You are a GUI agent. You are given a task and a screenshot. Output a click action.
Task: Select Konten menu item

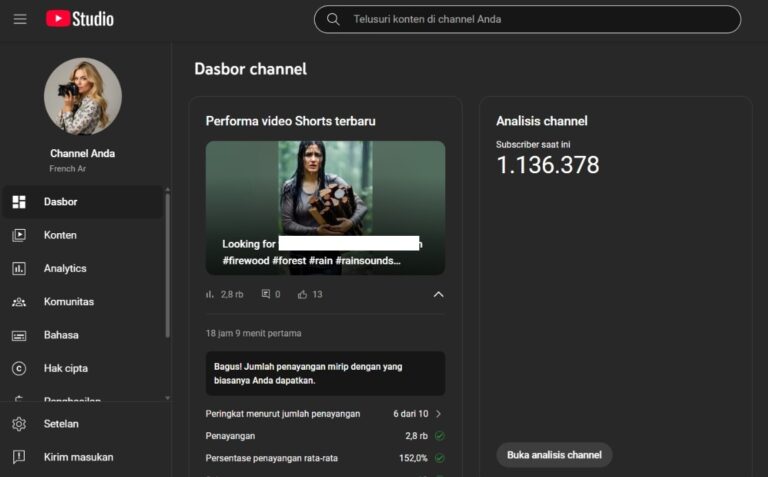click(x=60, y=235)
